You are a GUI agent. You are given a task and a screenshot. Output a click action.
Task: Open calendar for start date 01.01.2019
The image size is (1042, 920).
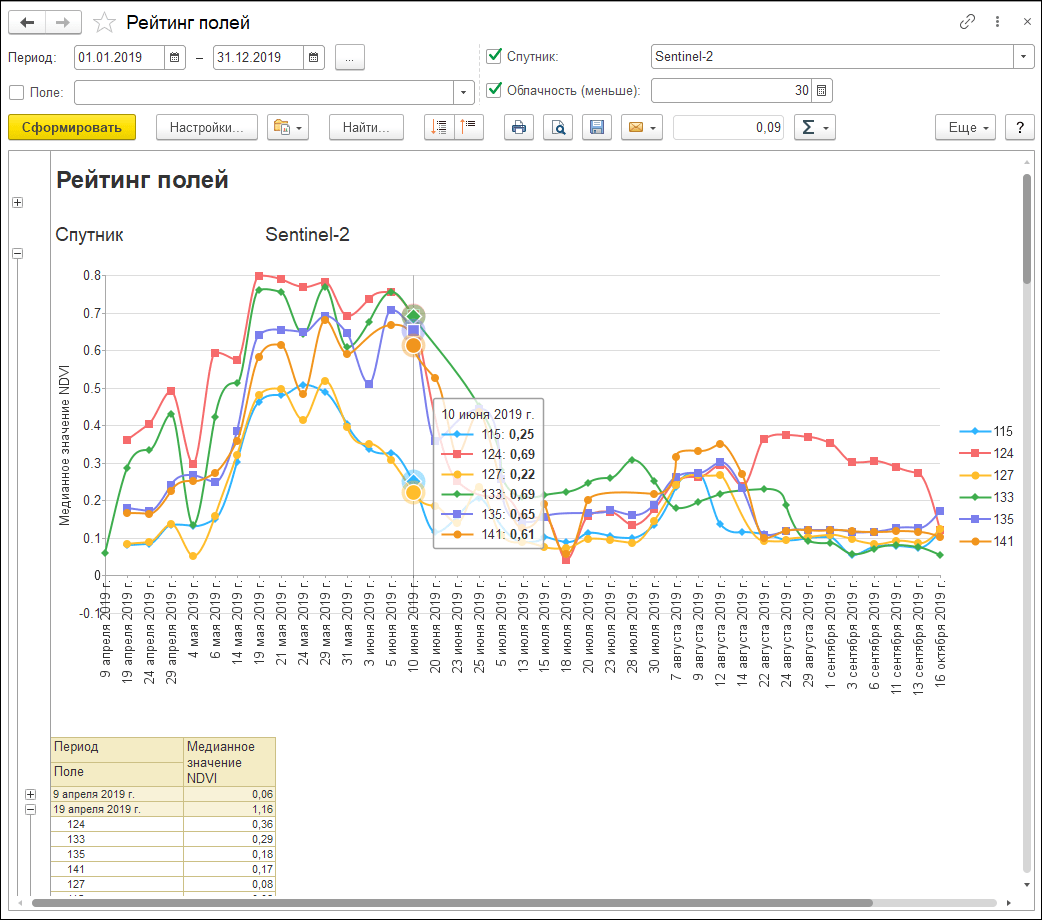click(175, 58)
